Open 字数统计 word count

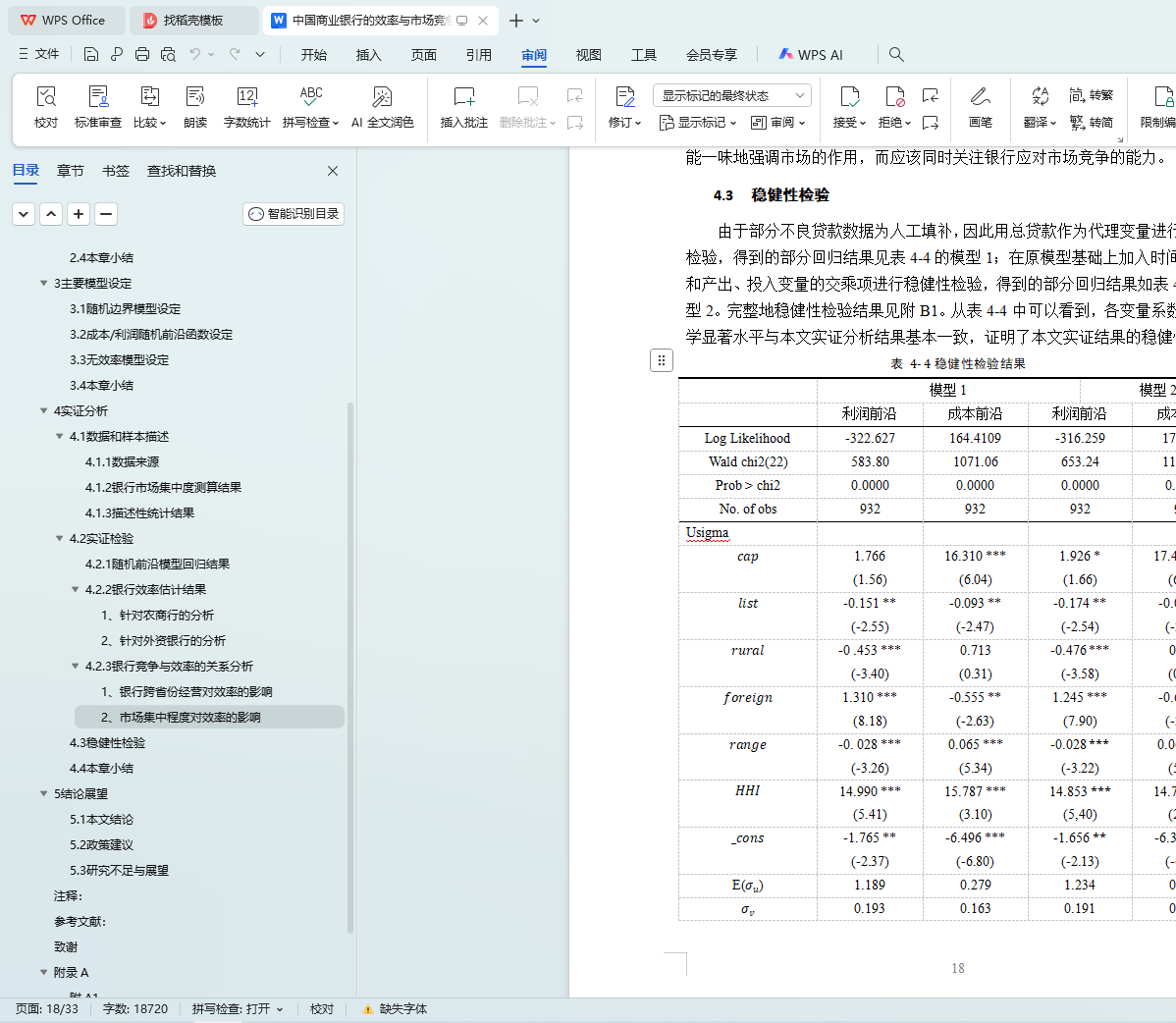tap(246, 106)
